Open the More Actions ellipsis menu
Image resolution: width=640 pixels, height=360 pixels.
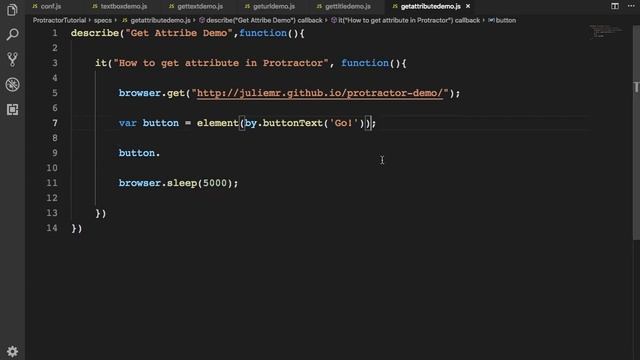pos(631,6)
